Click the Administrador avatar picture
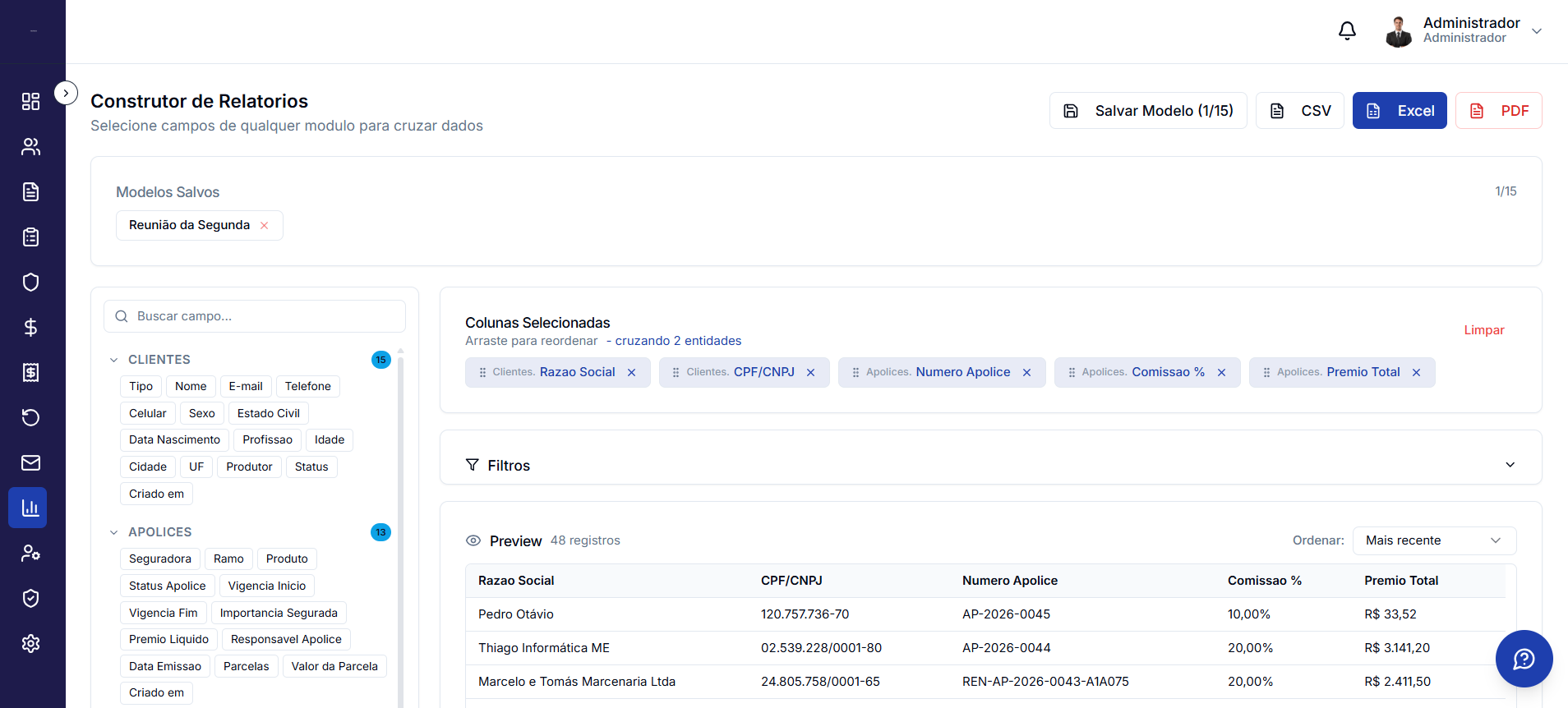The height and width of the screenshot is (708, 1568). point(1398,31)
